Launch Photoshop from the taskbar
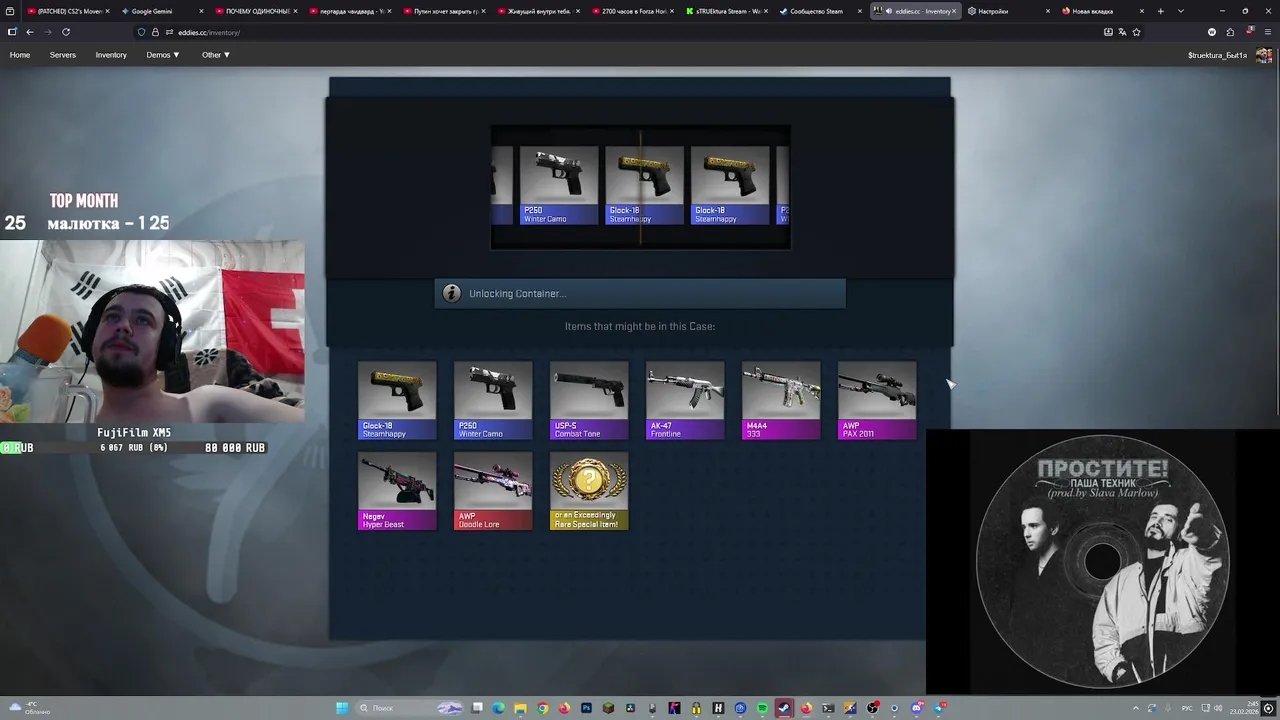The width and height of the screenshot is (1280, 720). click(x=586, y=708)
